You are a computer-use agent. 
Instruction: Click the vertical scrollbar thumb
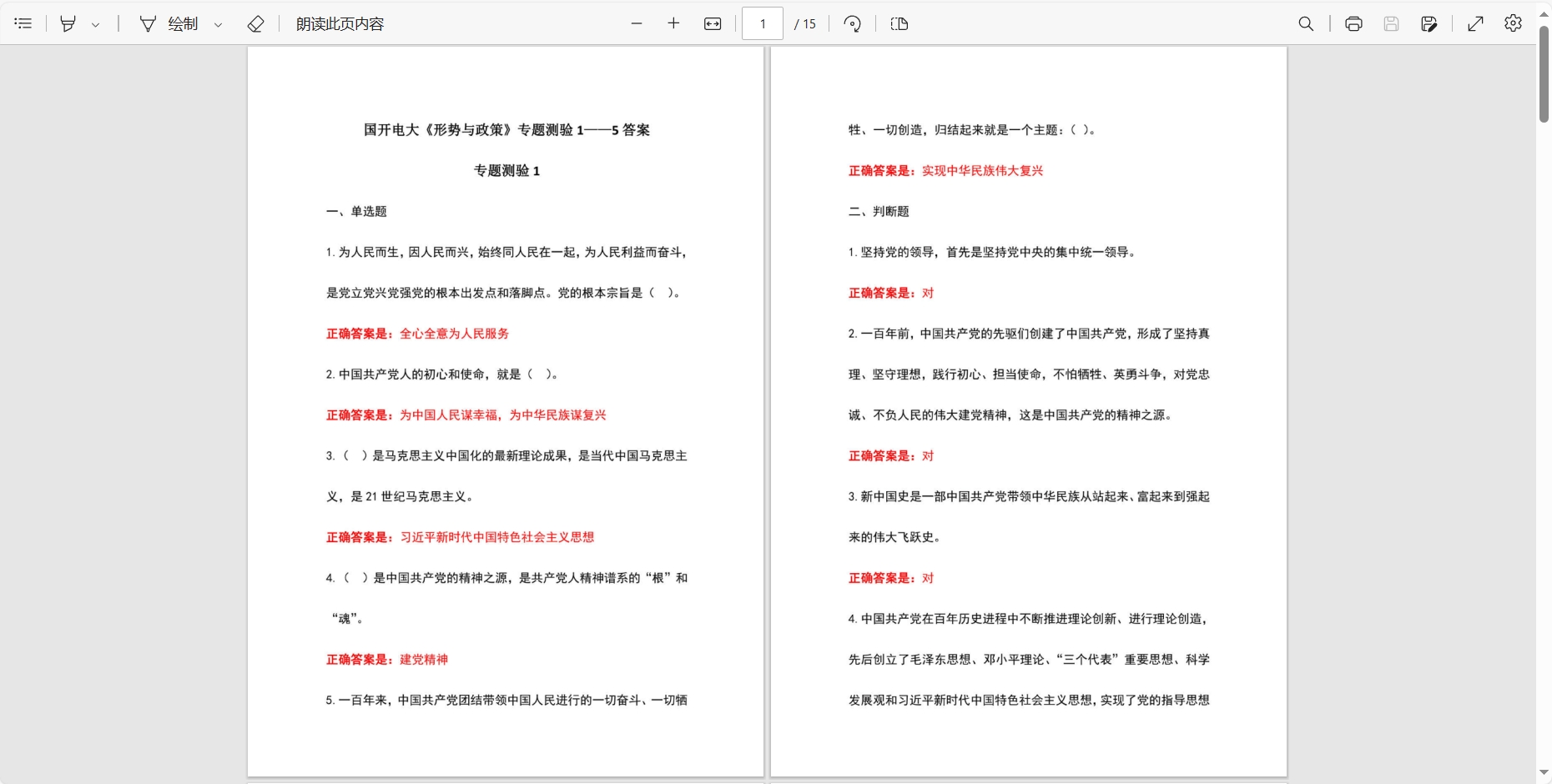[x=1544, y=74]
